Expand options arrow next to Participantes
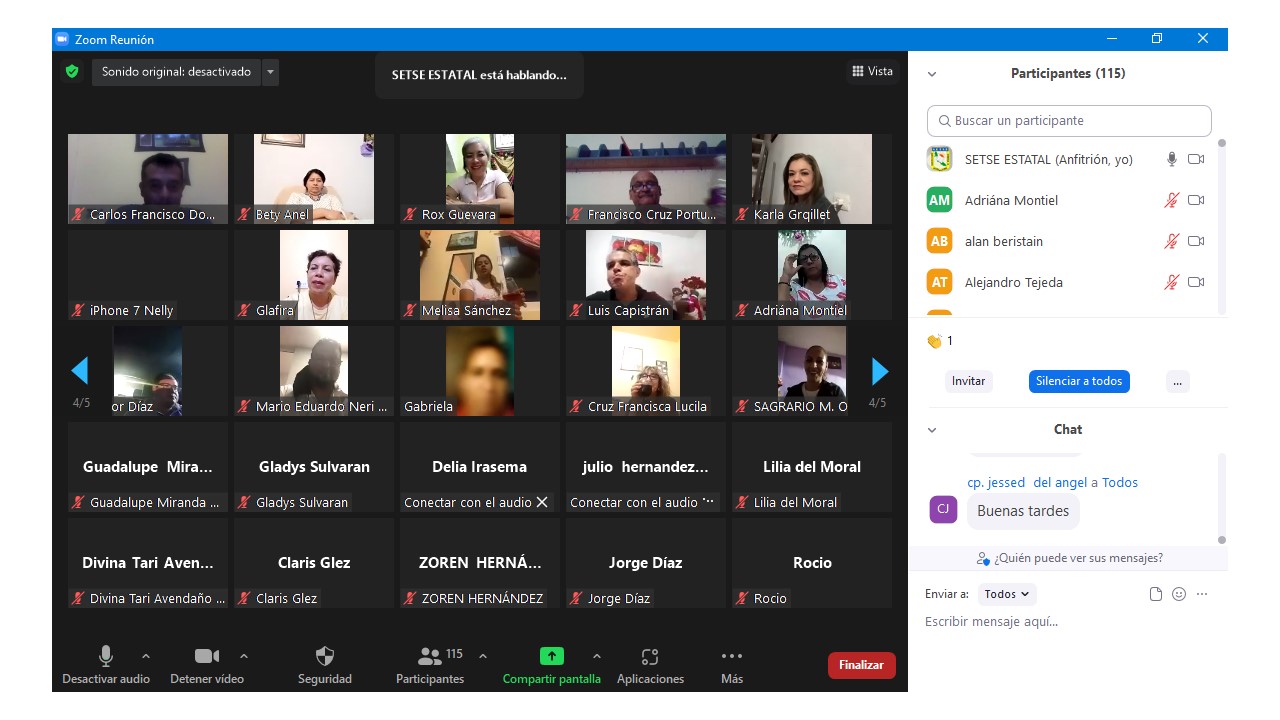 (483, 656)
